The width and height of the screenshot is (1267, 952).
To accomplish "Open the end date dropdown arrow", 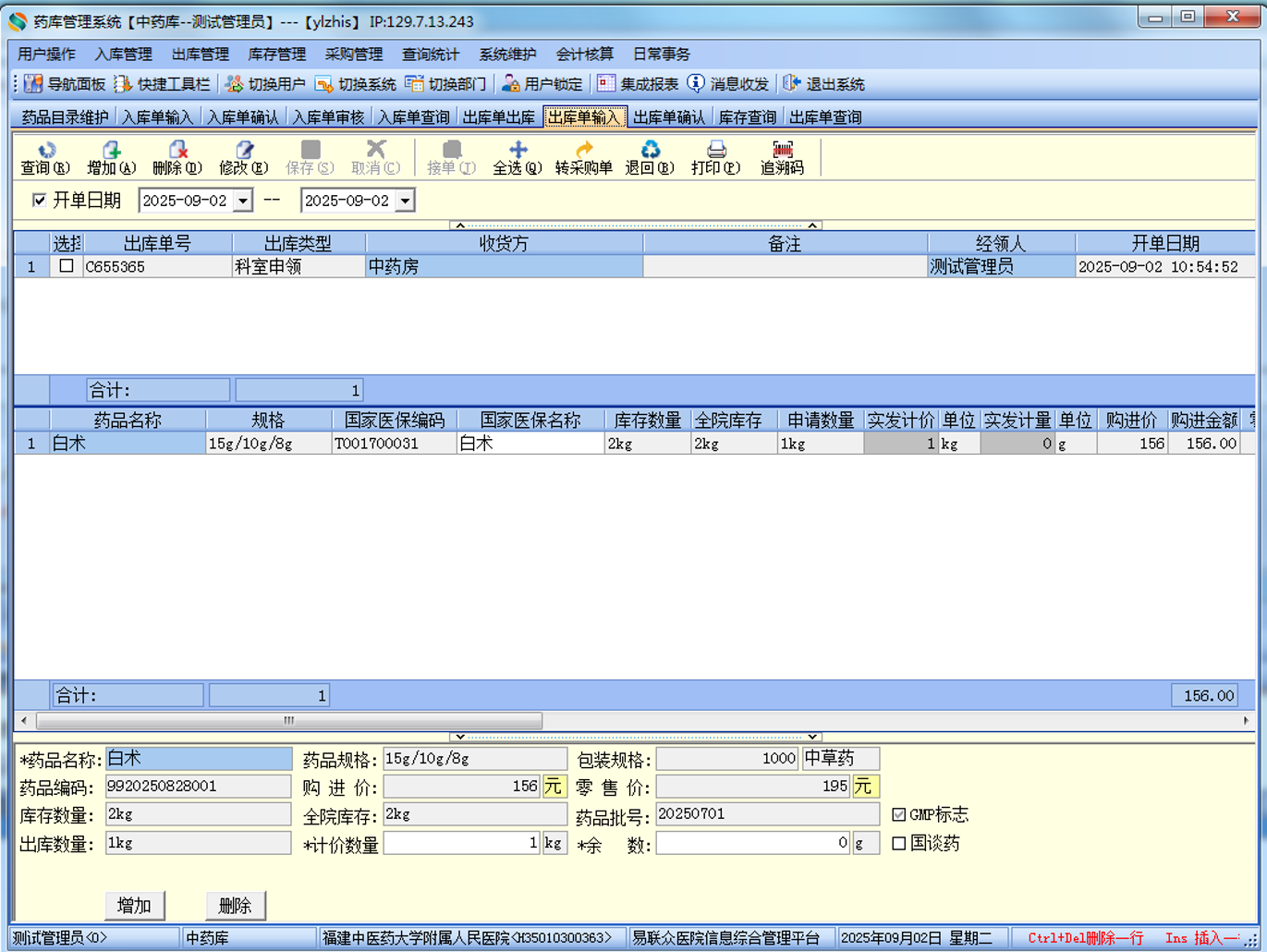I will (x=405, y=201).
